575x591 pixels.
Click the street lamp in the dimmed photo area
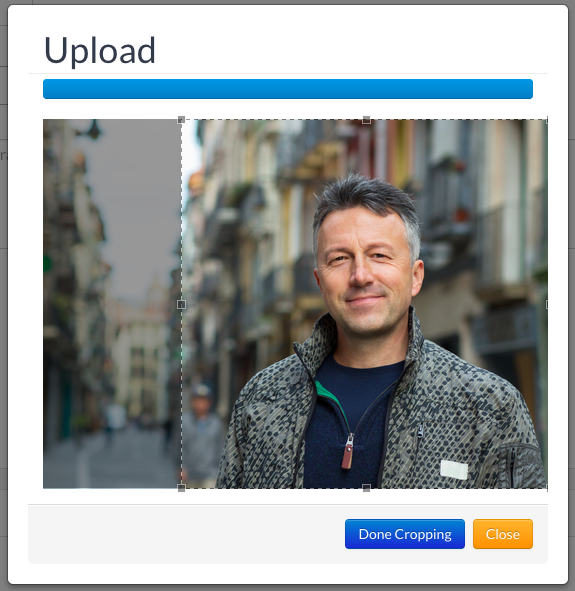90,130
